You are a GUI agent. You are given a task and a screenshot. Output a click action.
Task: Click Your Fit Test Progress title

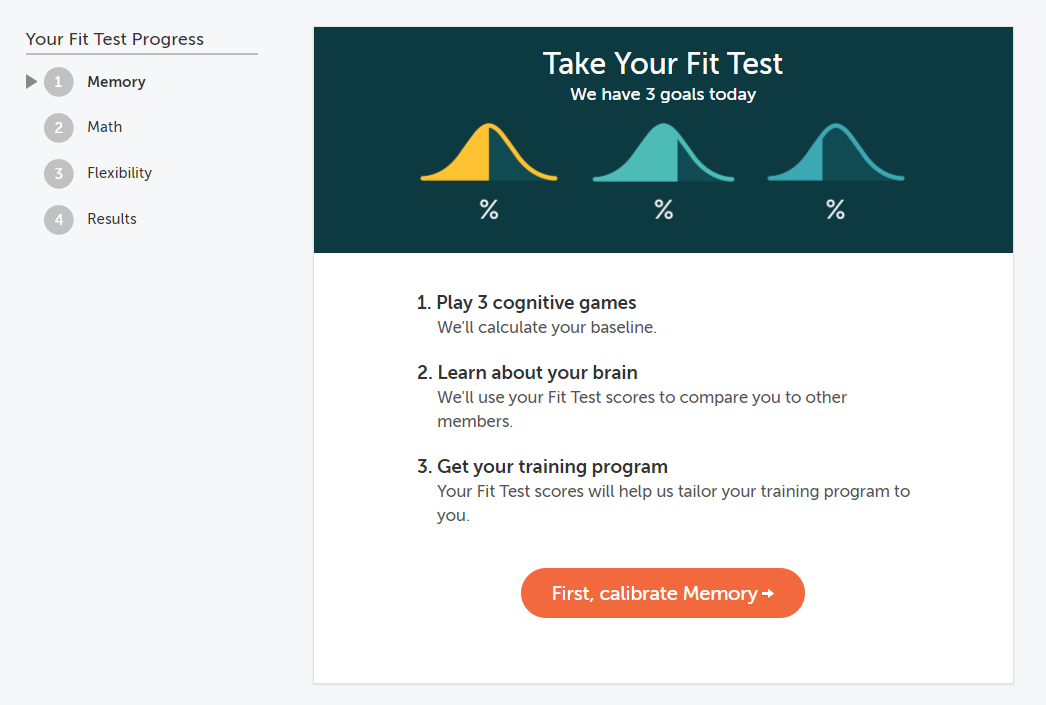(x=115, y=39)
